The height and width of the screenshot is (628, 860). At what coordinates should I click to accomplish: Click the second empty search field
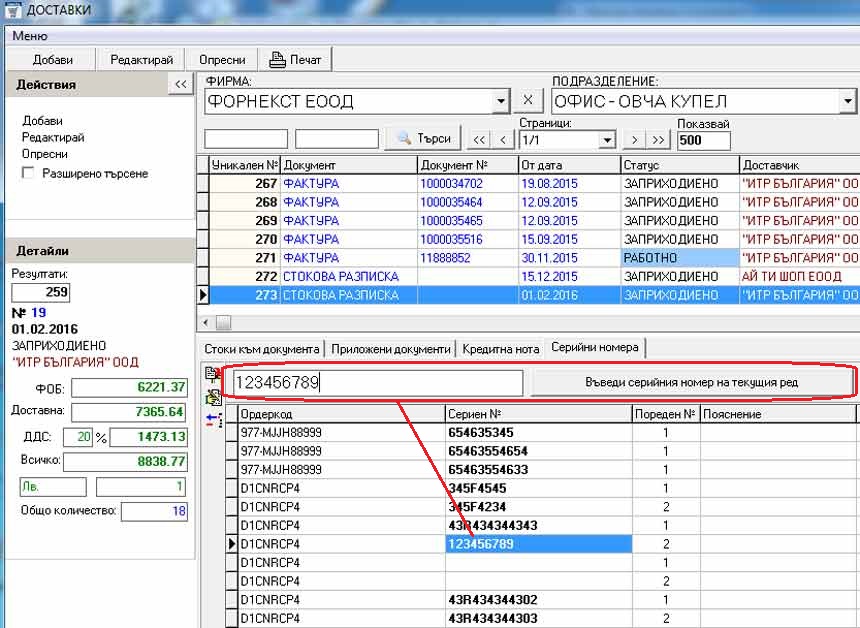coord(337,139)
